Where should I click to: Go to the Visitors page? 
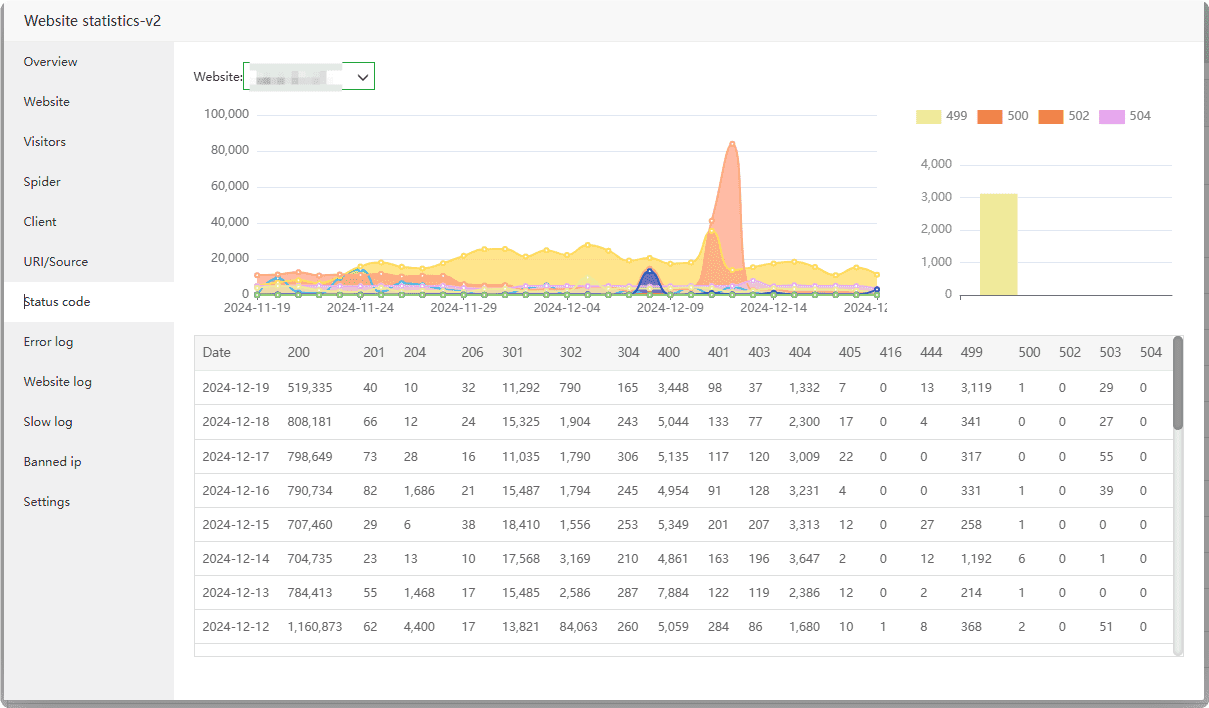[x=45, y=142]
